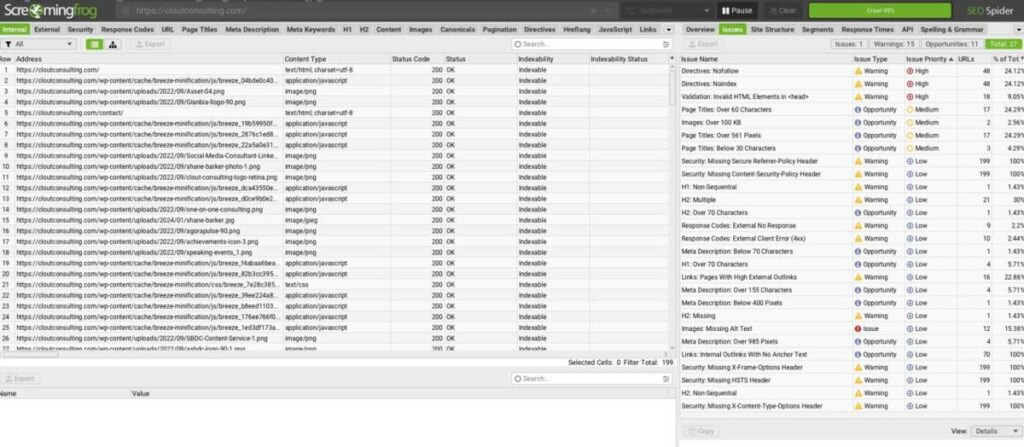
Task: Click the warning icon in Directives: Nofollow row
Action: (x=858, y=71)
